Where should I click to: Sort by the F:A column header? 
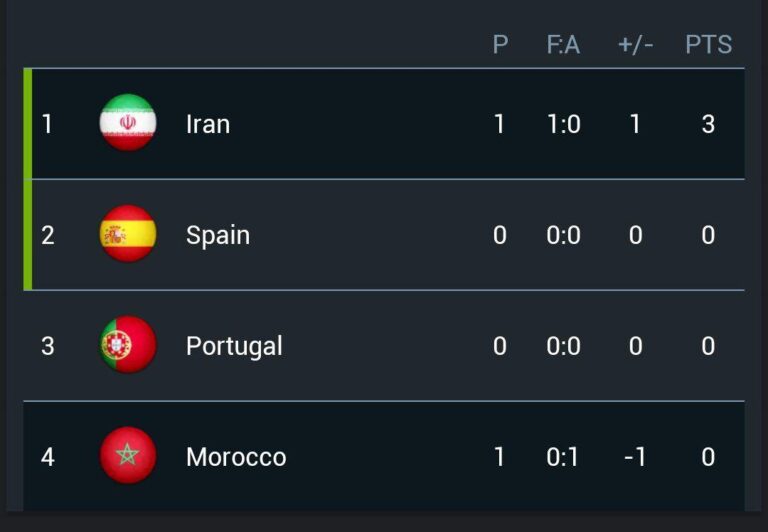pos(563,44)
